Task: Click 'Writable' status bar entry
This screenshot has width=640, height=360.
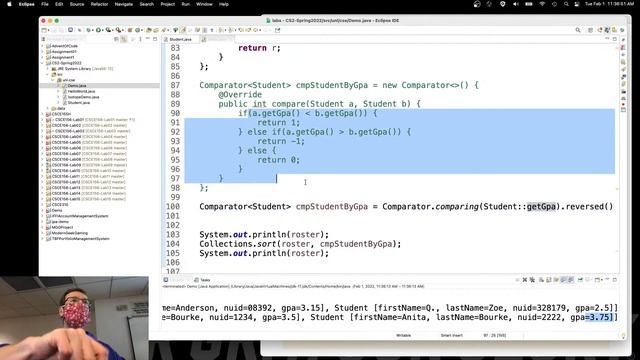Action: 403,336
